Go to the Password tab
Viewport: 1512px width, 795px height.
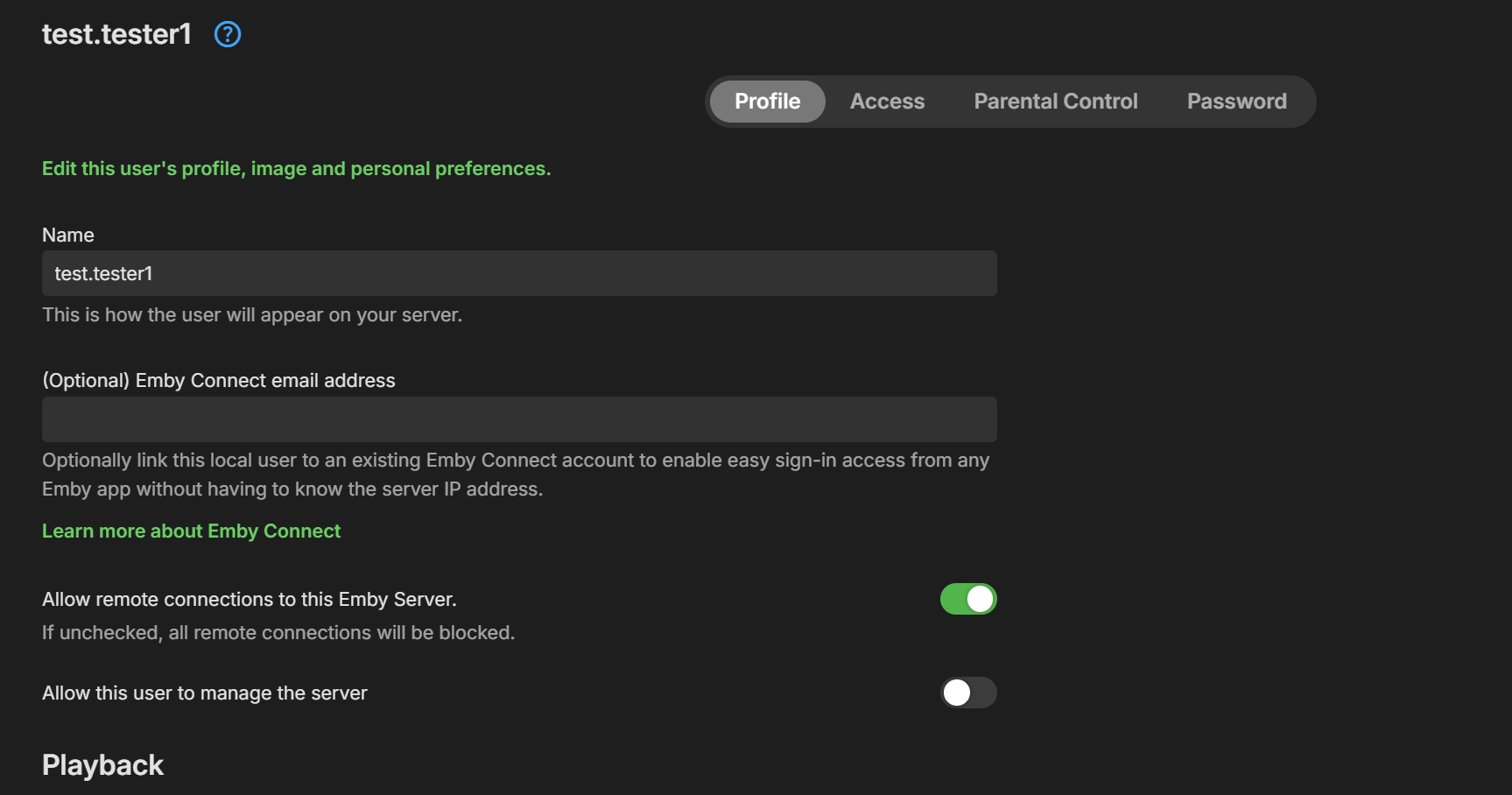[1236, 102]
